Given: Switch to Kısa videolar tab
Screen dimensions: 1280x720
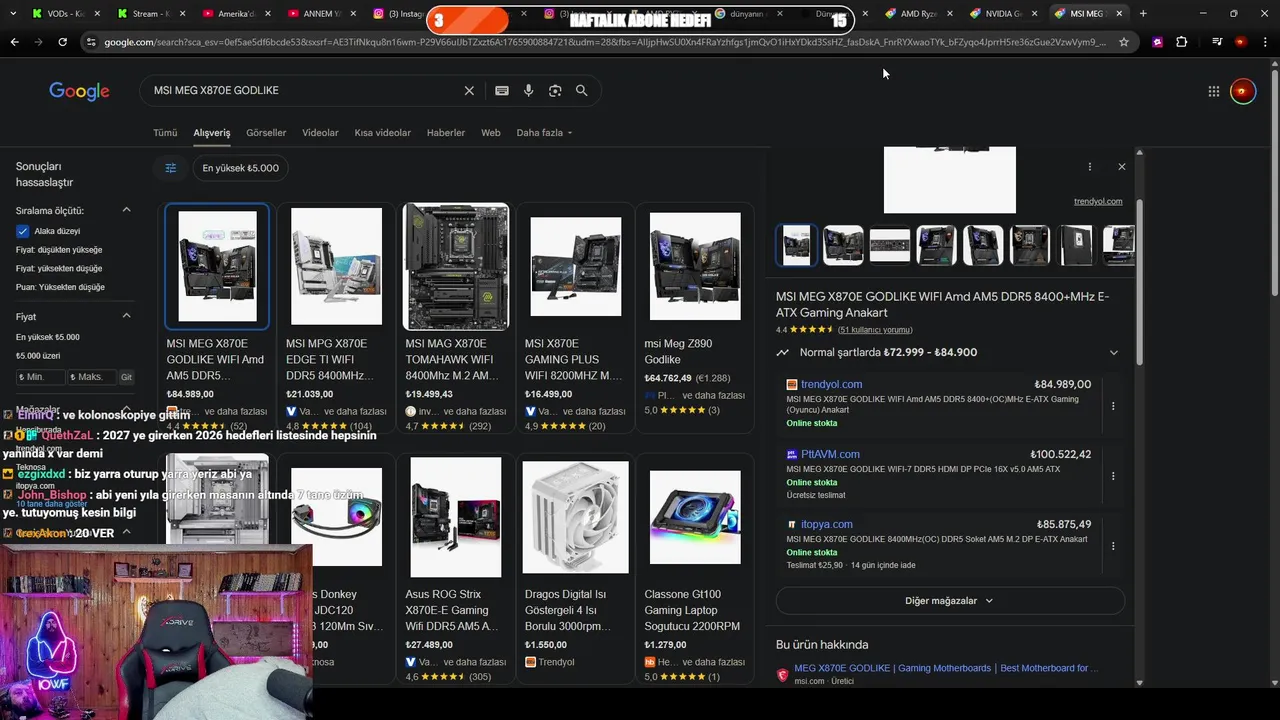Looking at the screenshot, I should pyautogui.click(x=382, y=133).
